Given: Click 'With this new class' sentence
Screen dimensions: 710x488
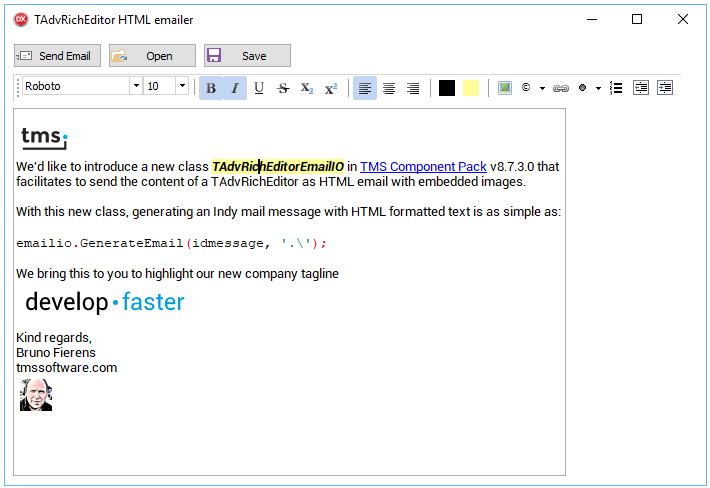Looking at the screenshot, I should point(288,212).
